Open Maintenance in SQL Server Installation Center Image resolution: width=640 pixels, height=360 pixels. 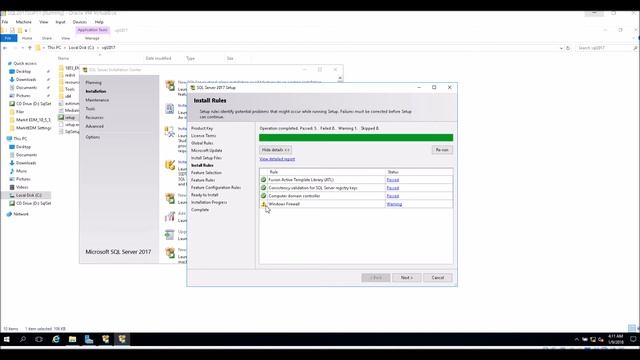pos(97,100)
